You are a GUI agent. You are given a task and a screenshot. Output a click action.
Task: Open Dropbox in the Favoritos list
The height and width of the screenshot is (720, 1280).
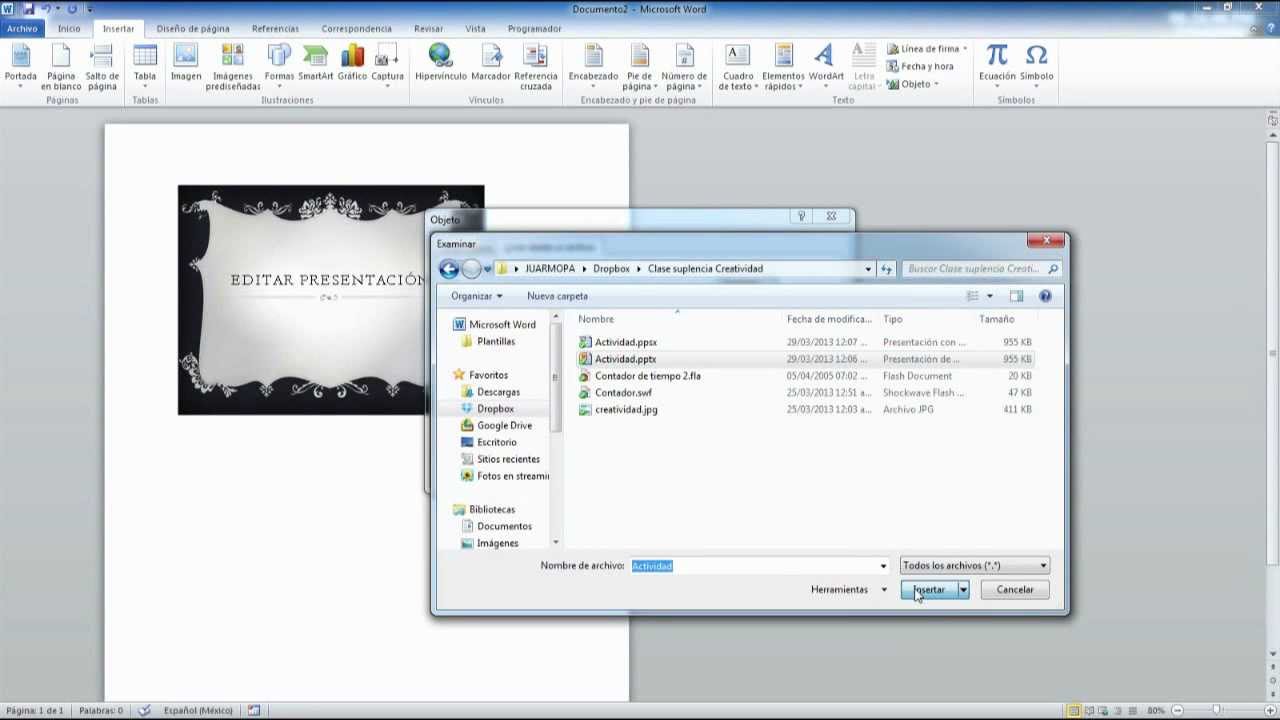(495, 409)
